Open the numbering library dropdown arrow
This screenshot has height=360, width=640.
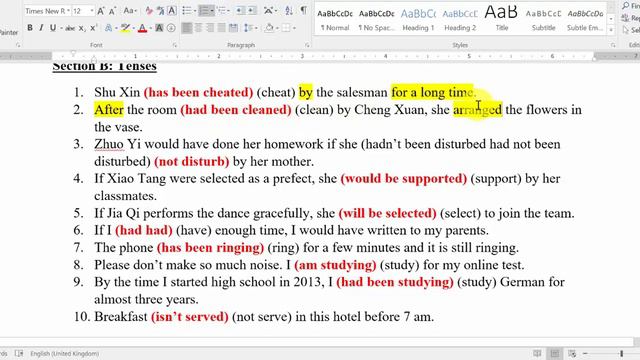pos(212,11)
